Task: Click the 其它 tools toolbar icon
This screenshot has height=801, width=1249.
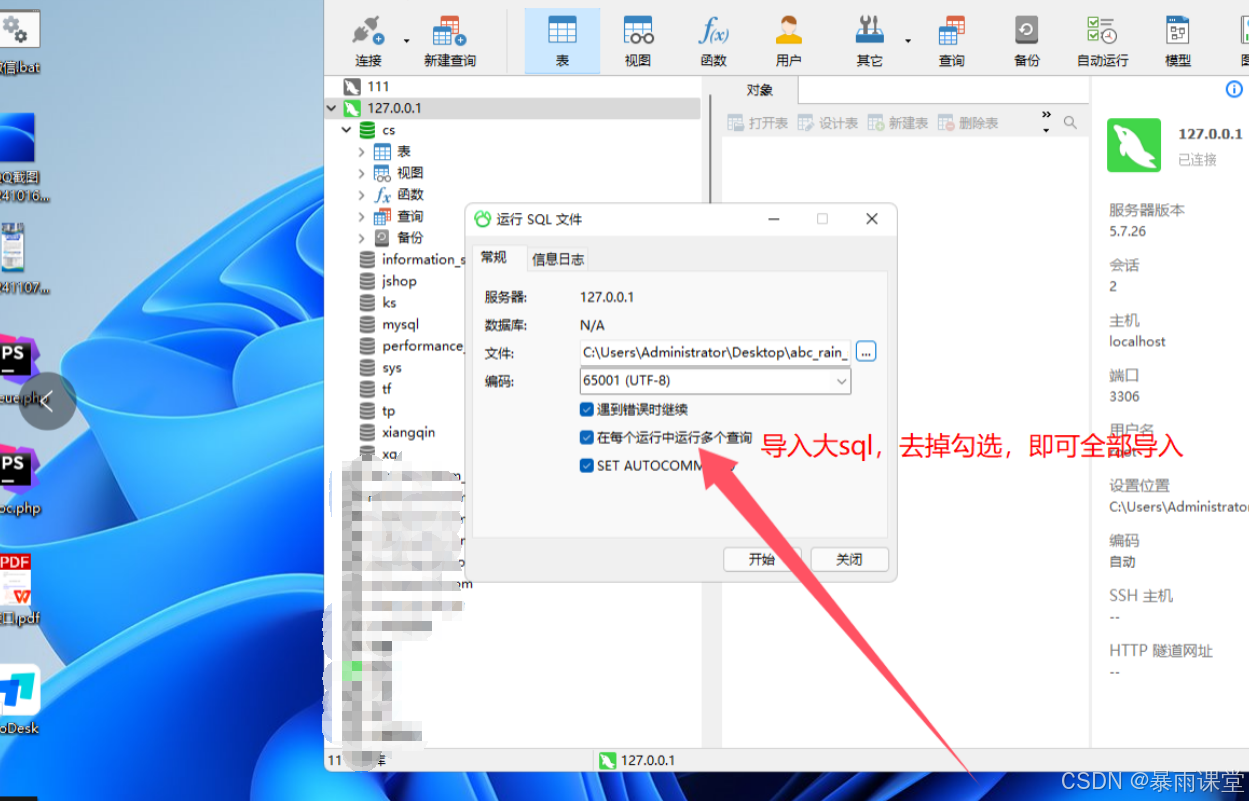Action: 870,41
